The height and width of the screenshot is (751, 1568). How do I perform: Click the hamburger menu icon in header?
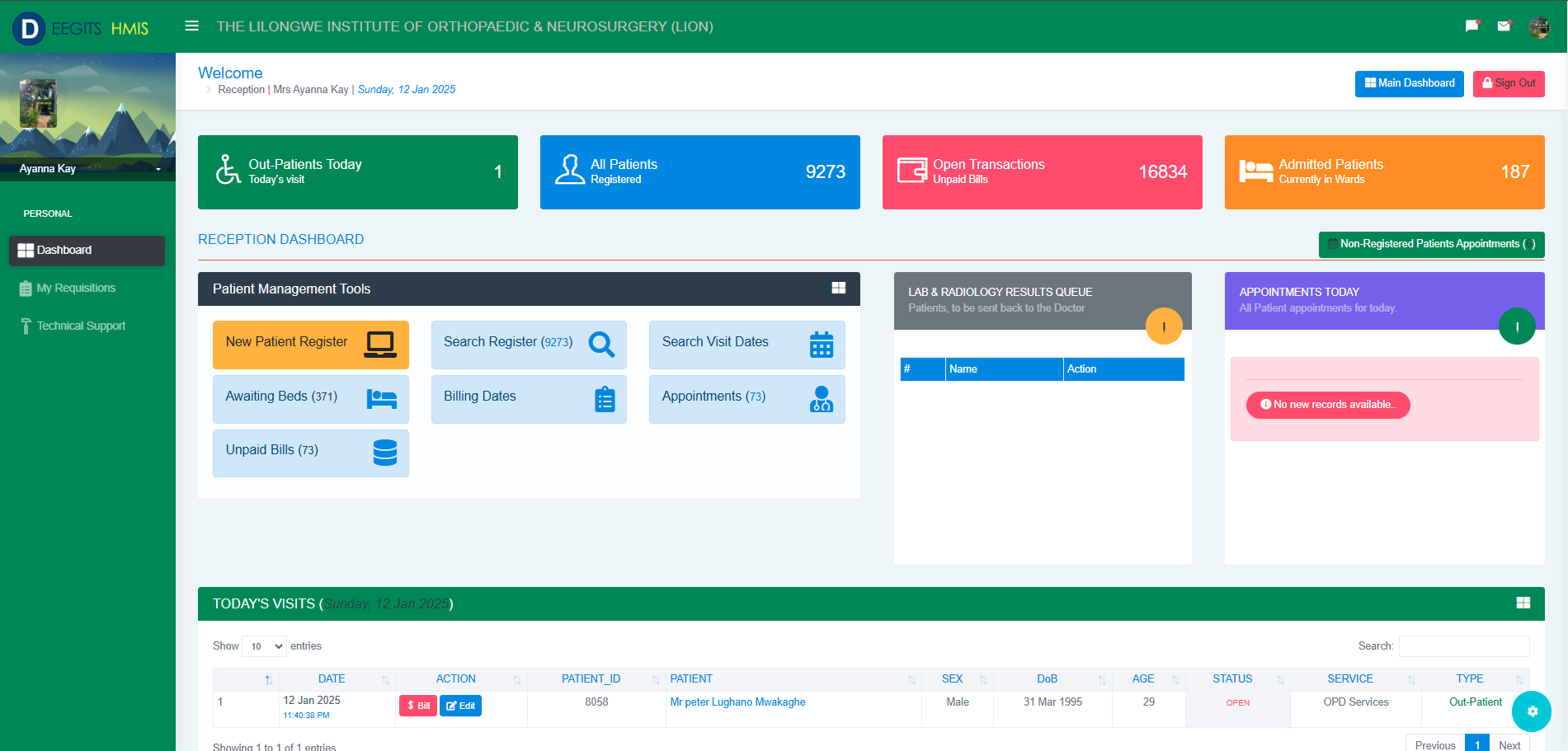(191, 26)
